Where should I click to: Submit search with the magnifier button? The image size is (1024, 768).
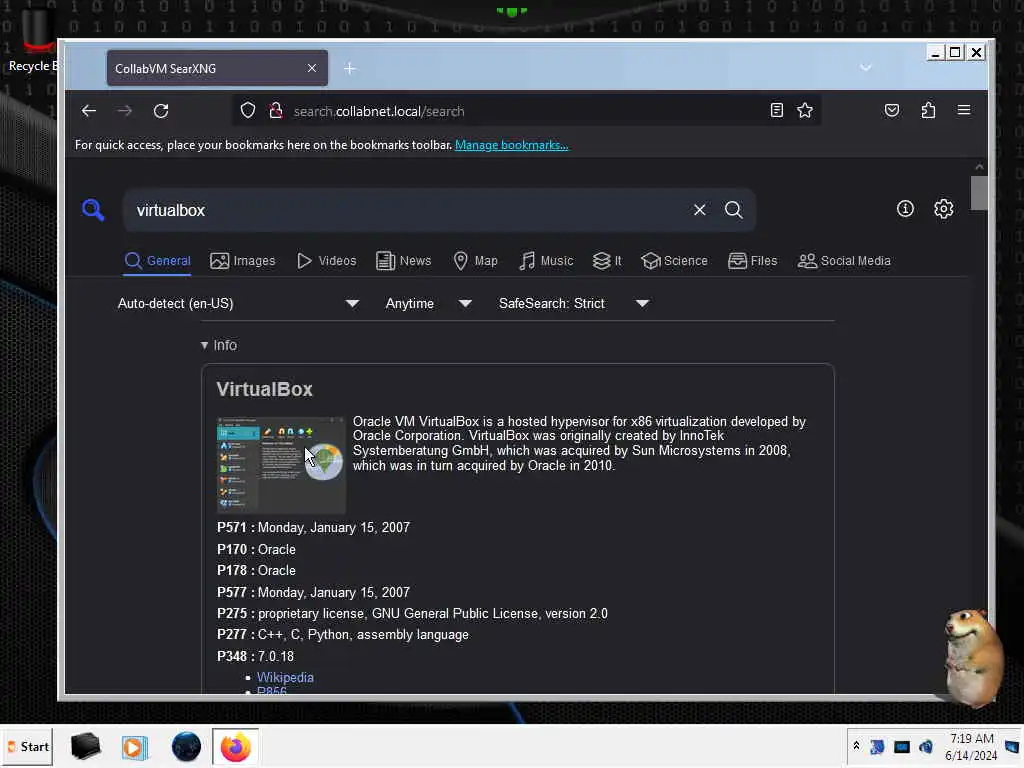tap(733, 210)
